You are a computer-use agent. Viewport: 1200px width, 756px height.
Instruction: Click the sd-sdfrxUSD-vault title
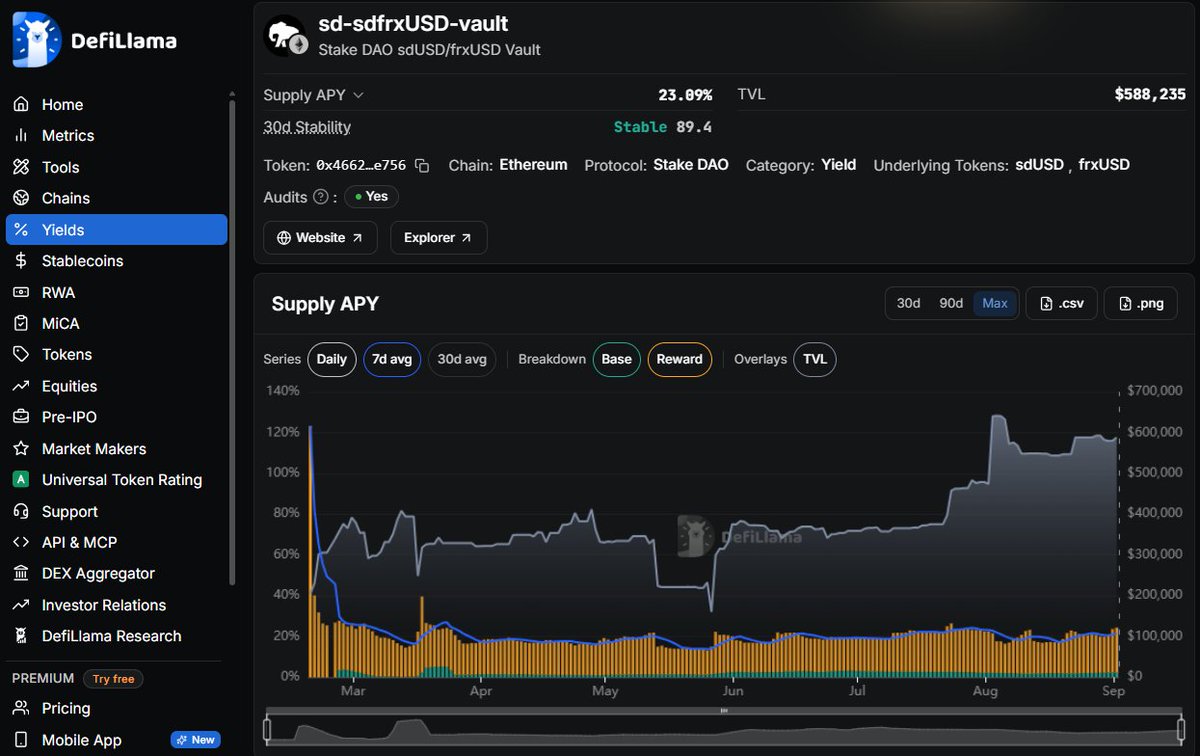point(413,23)
